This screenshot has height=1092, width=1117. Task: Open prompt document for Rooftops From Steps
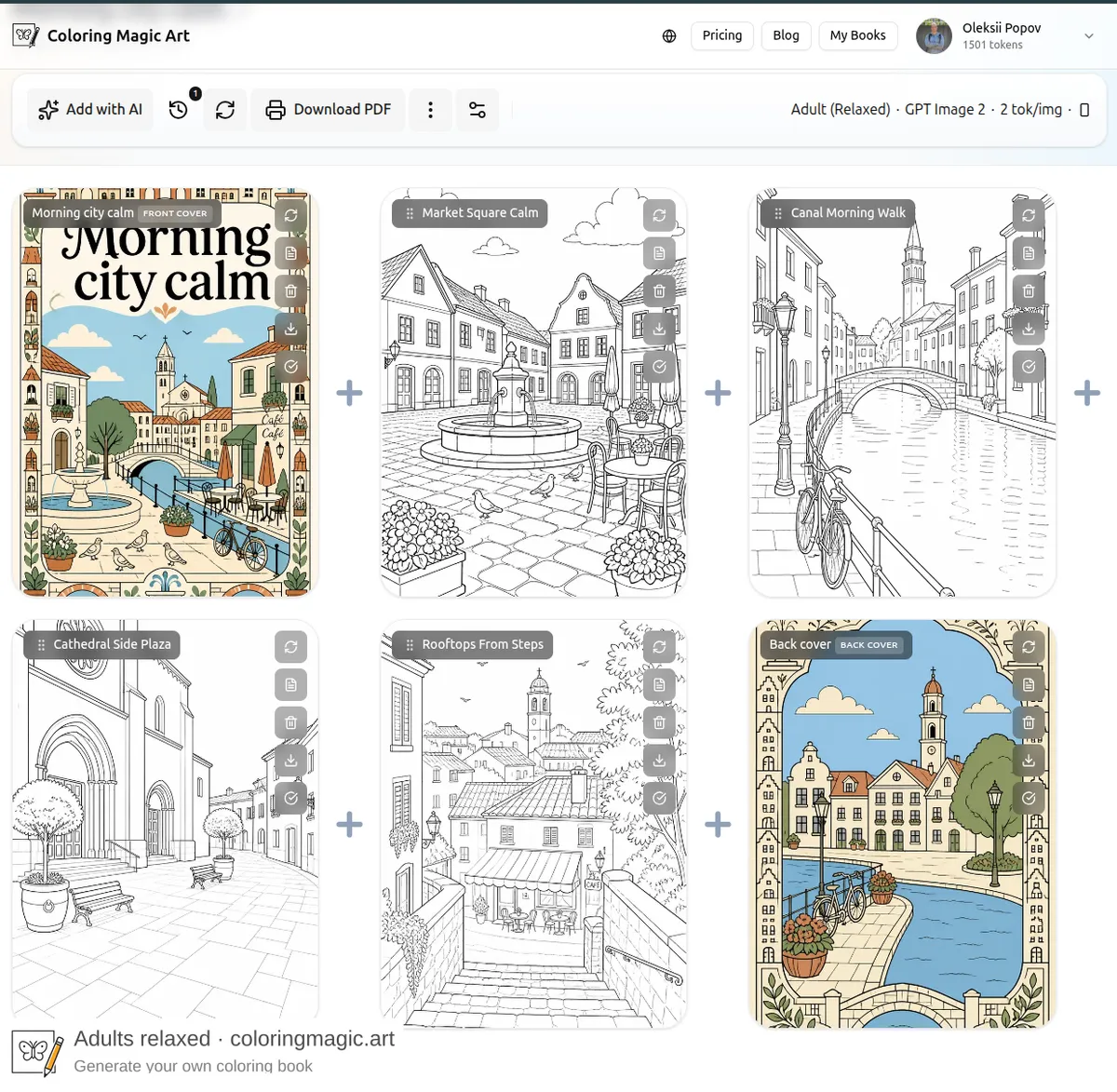pyautogui.click(x=659, y=685)
